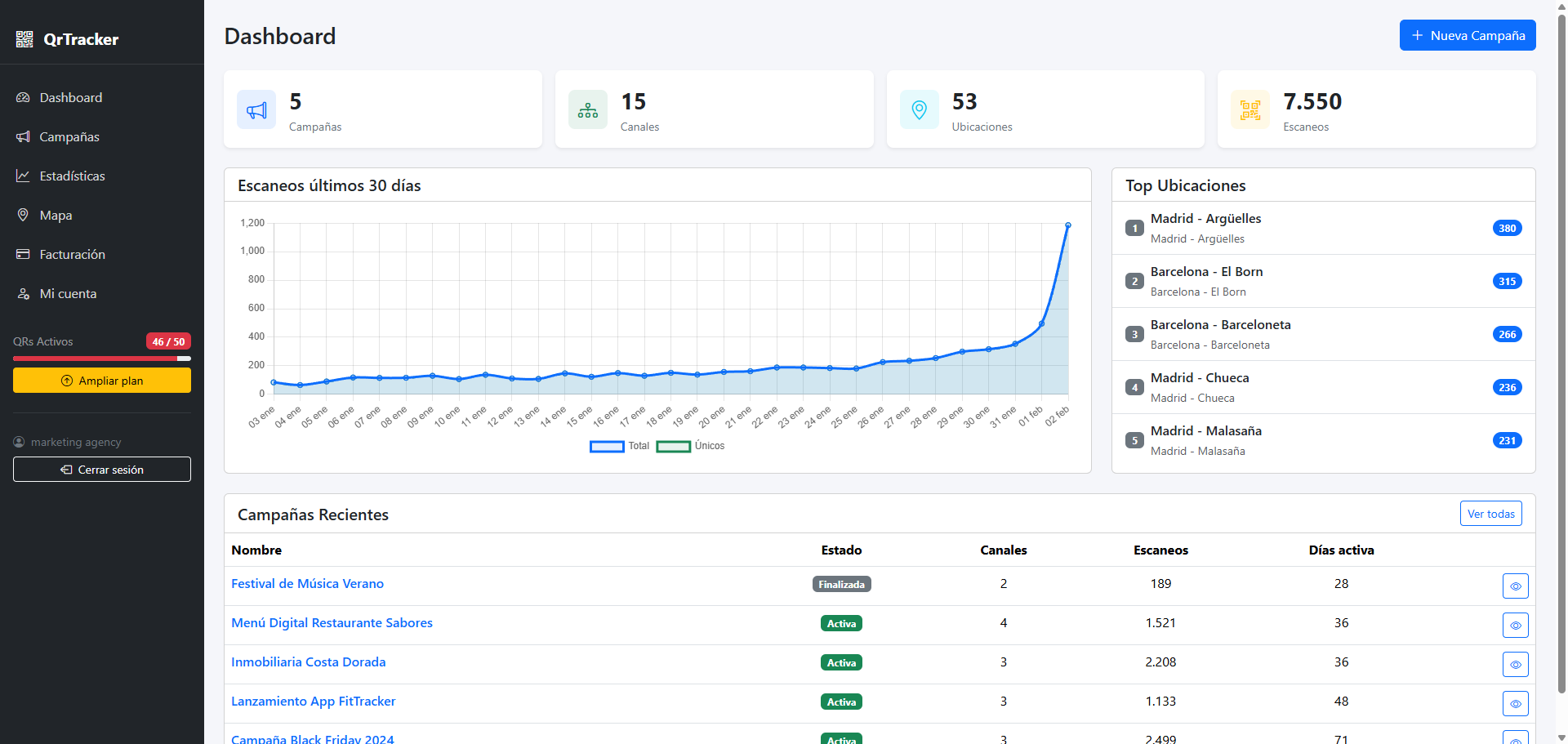This screenshot has width=1568, height=744.
Task: Open Ver todas recent campaigns
Action: click(x=1490, y=513)
